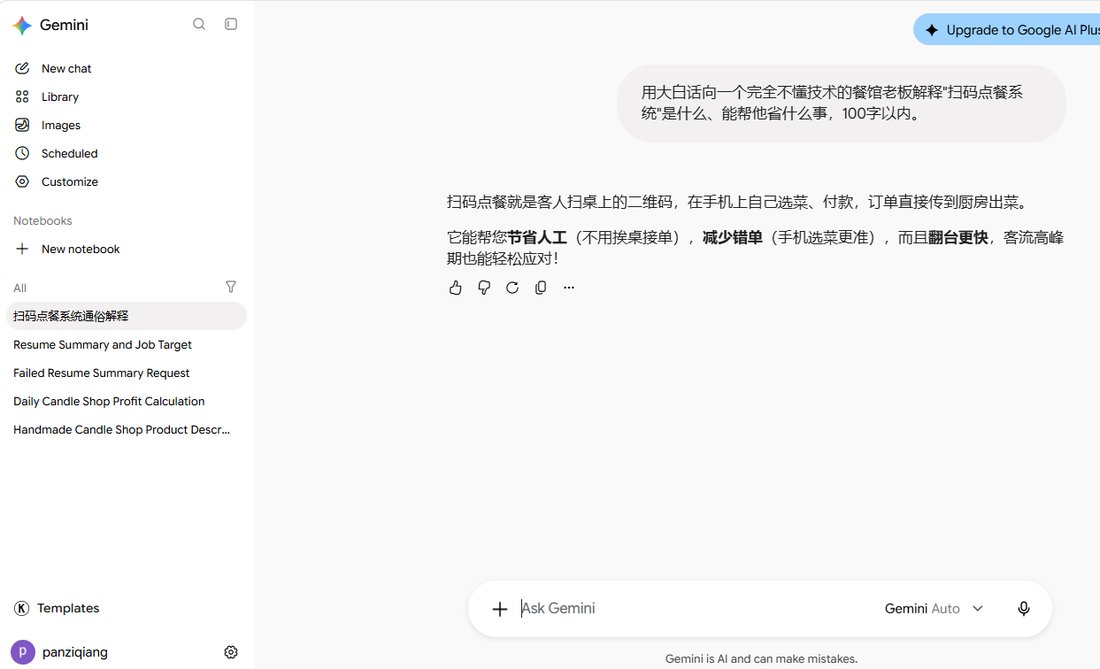Click 'Gemini is AI and can make mistakes' text

[761, 659]
